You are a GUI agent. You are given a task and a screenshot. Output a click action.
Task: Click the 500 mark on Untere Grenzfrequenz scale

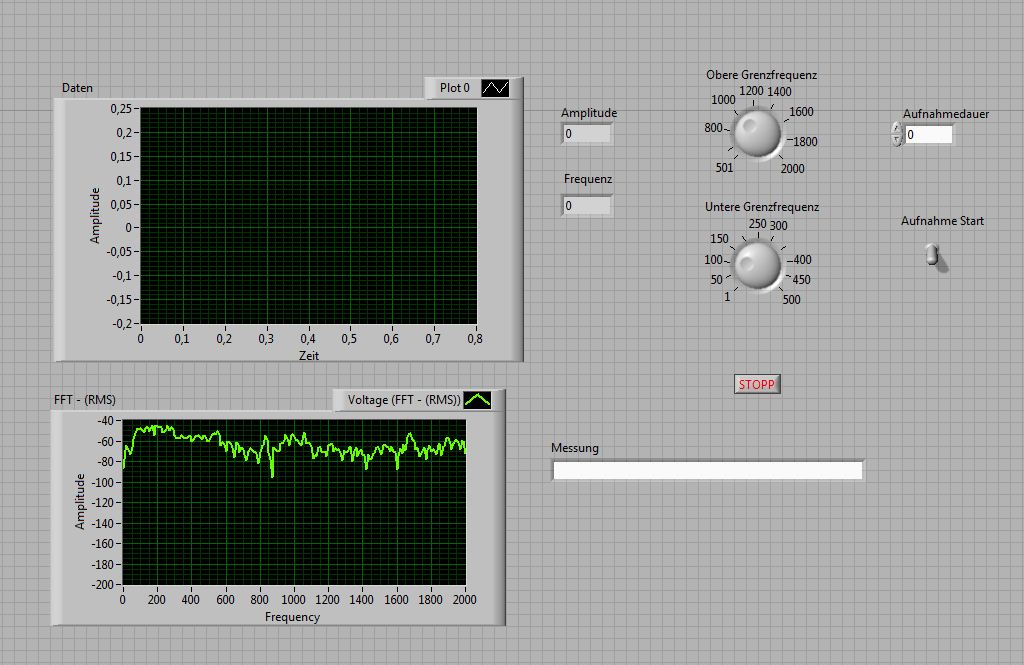(x=791, y=299)
